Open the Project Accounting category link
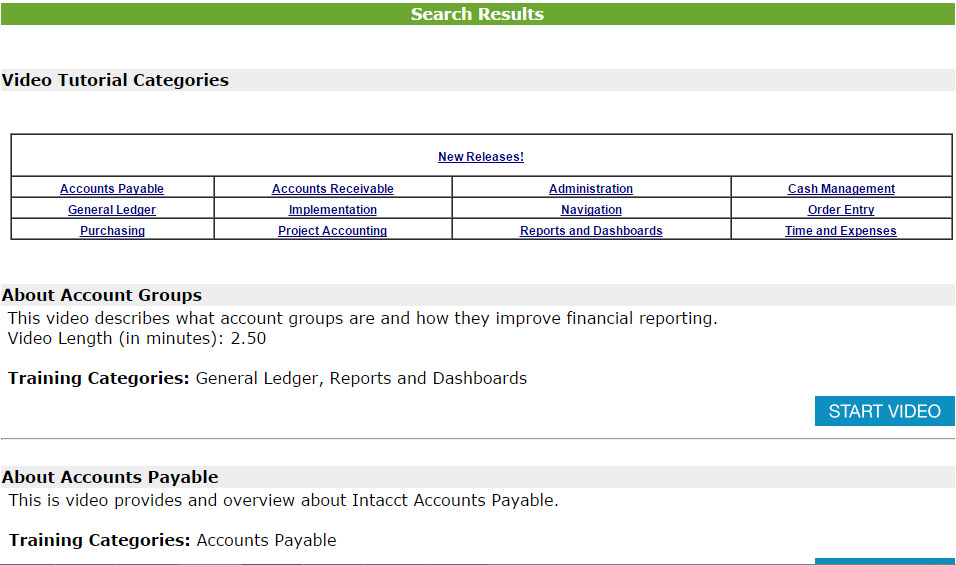This screenshot has height=565, width=956. click(332, 231)
